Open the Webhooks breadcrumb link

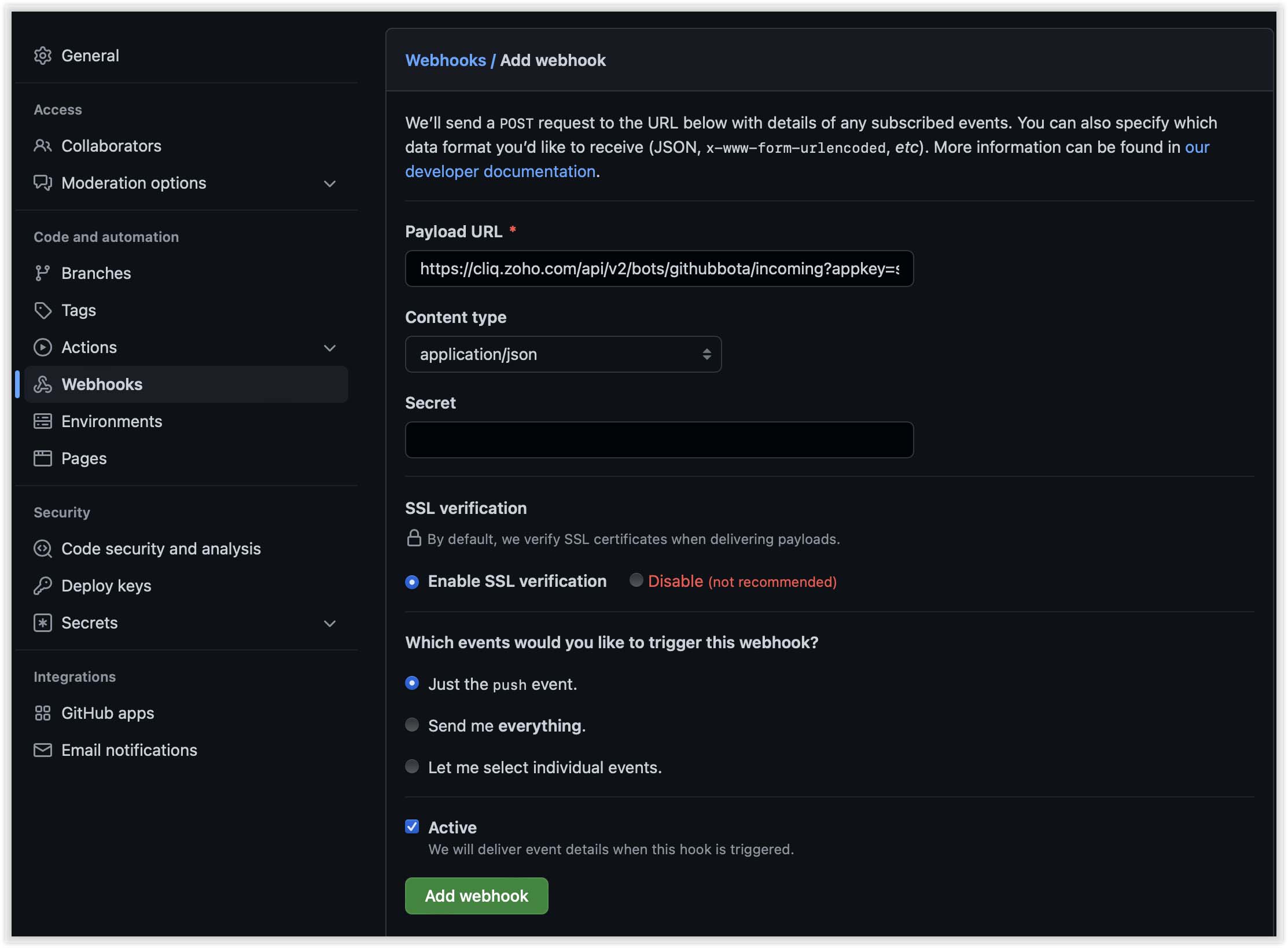(446, 60)
